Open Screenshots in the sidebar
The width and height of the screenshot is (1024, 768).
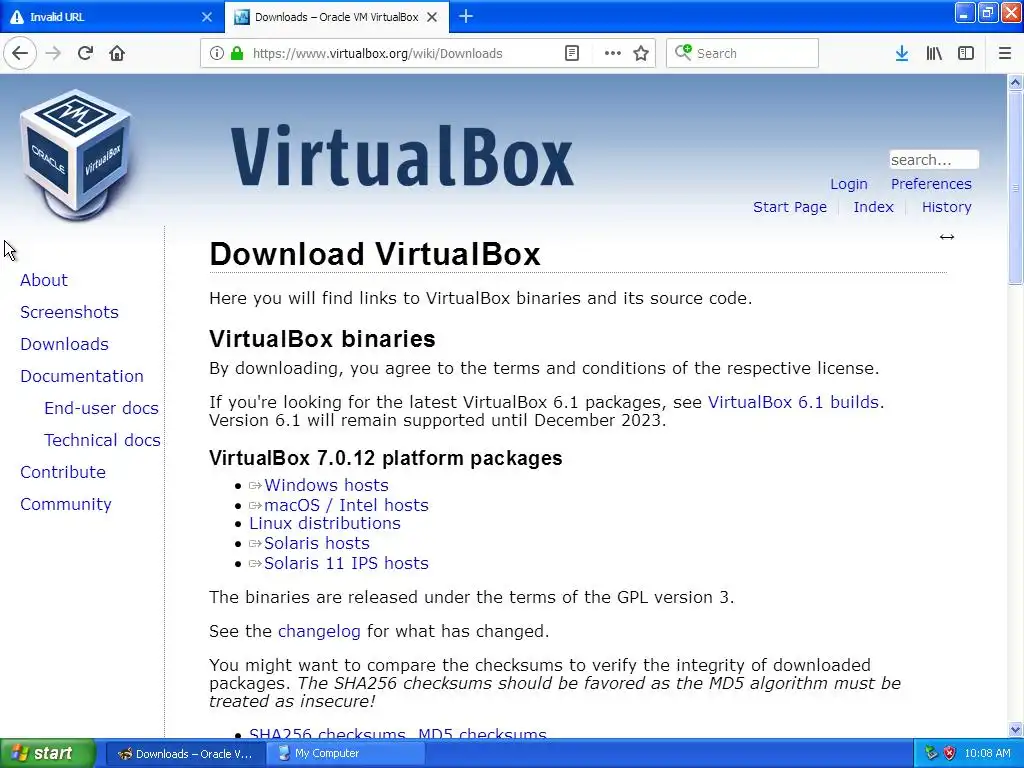(69, 312)
